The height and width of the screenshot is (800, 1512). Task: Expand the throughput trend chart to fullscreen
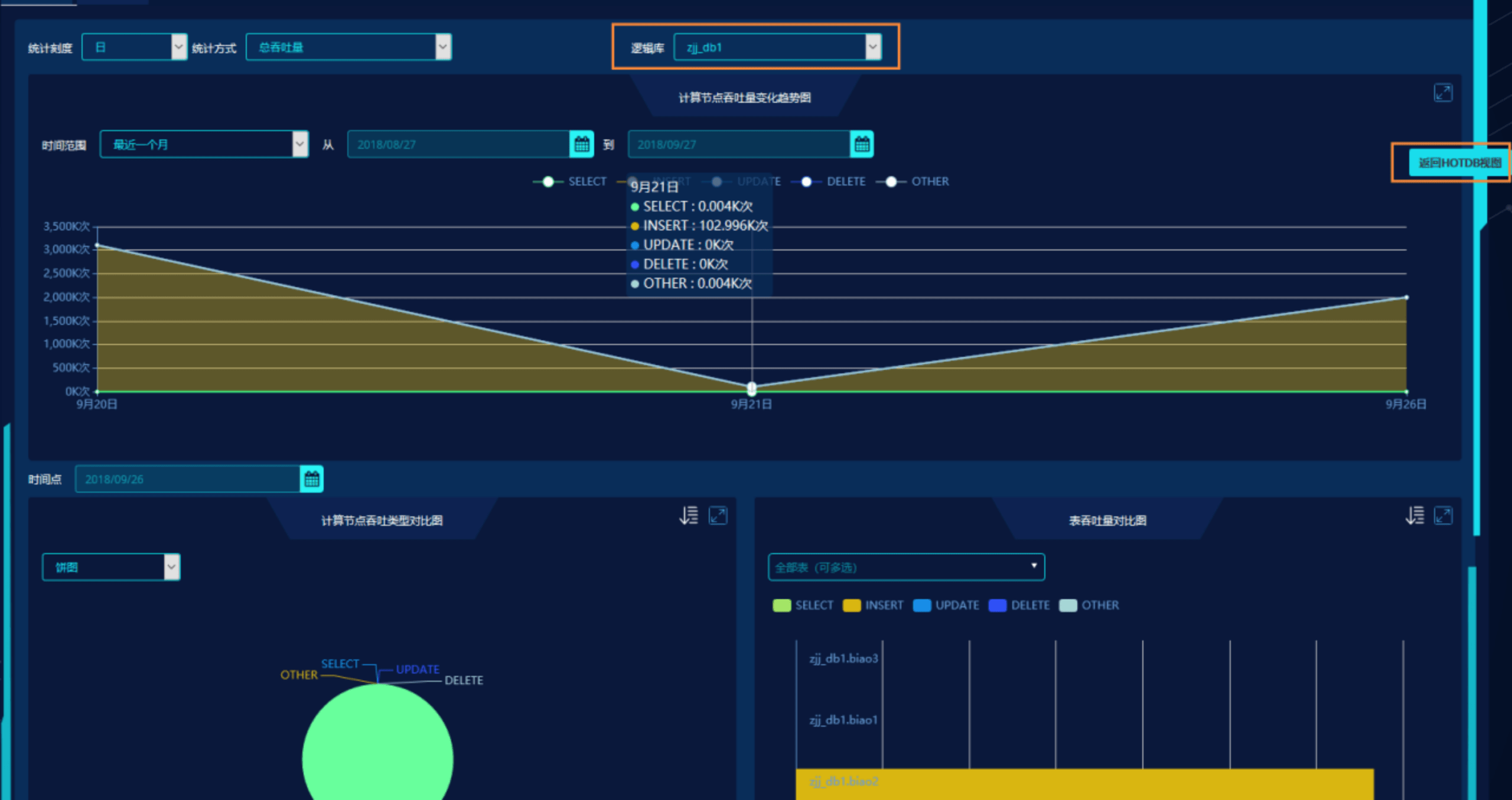click(1443, 93)
